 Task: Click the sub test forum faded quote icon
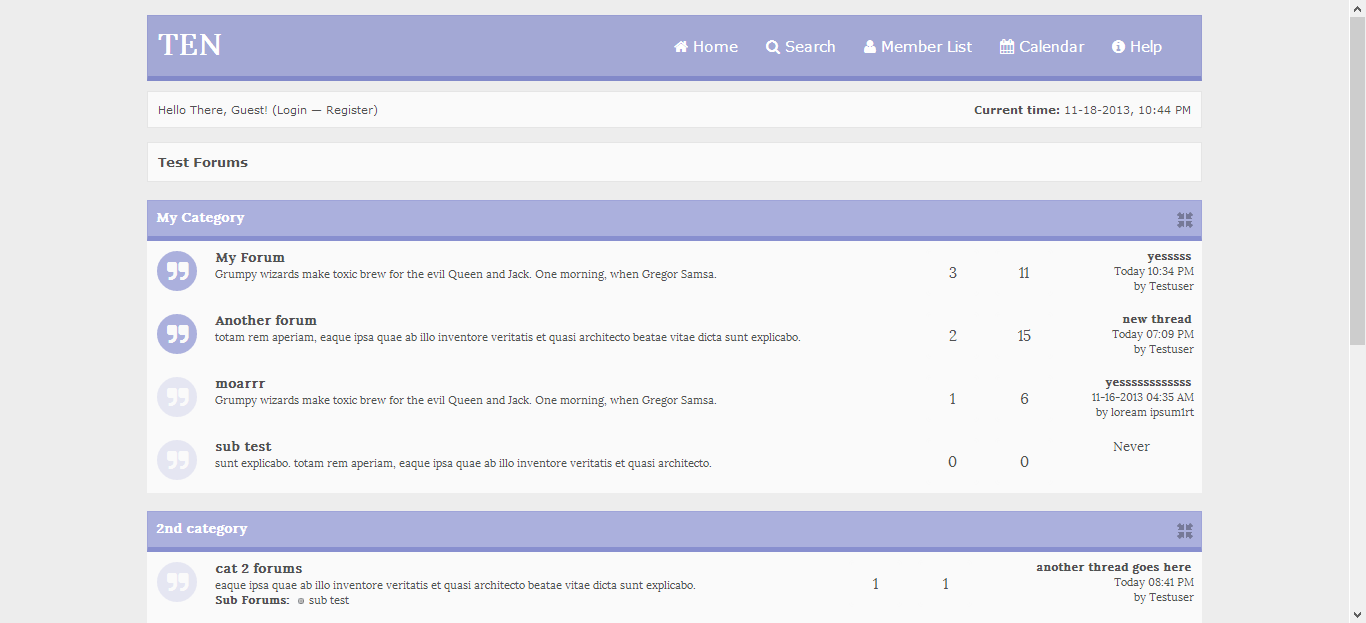pyautogui.click(x=177, y=460)
